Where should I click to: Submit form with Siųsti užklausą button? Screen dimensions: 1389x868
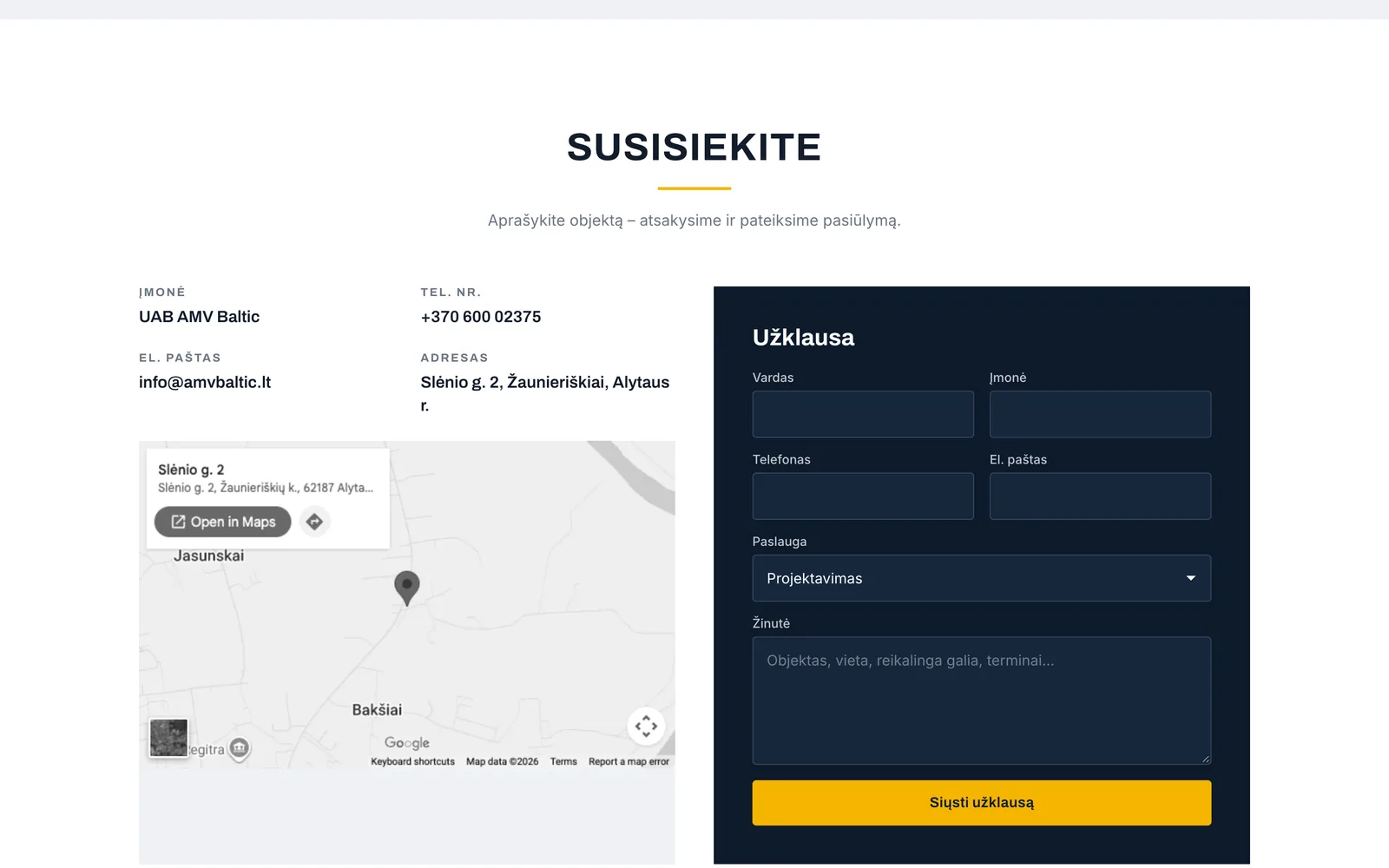click(x=981, y=803)
